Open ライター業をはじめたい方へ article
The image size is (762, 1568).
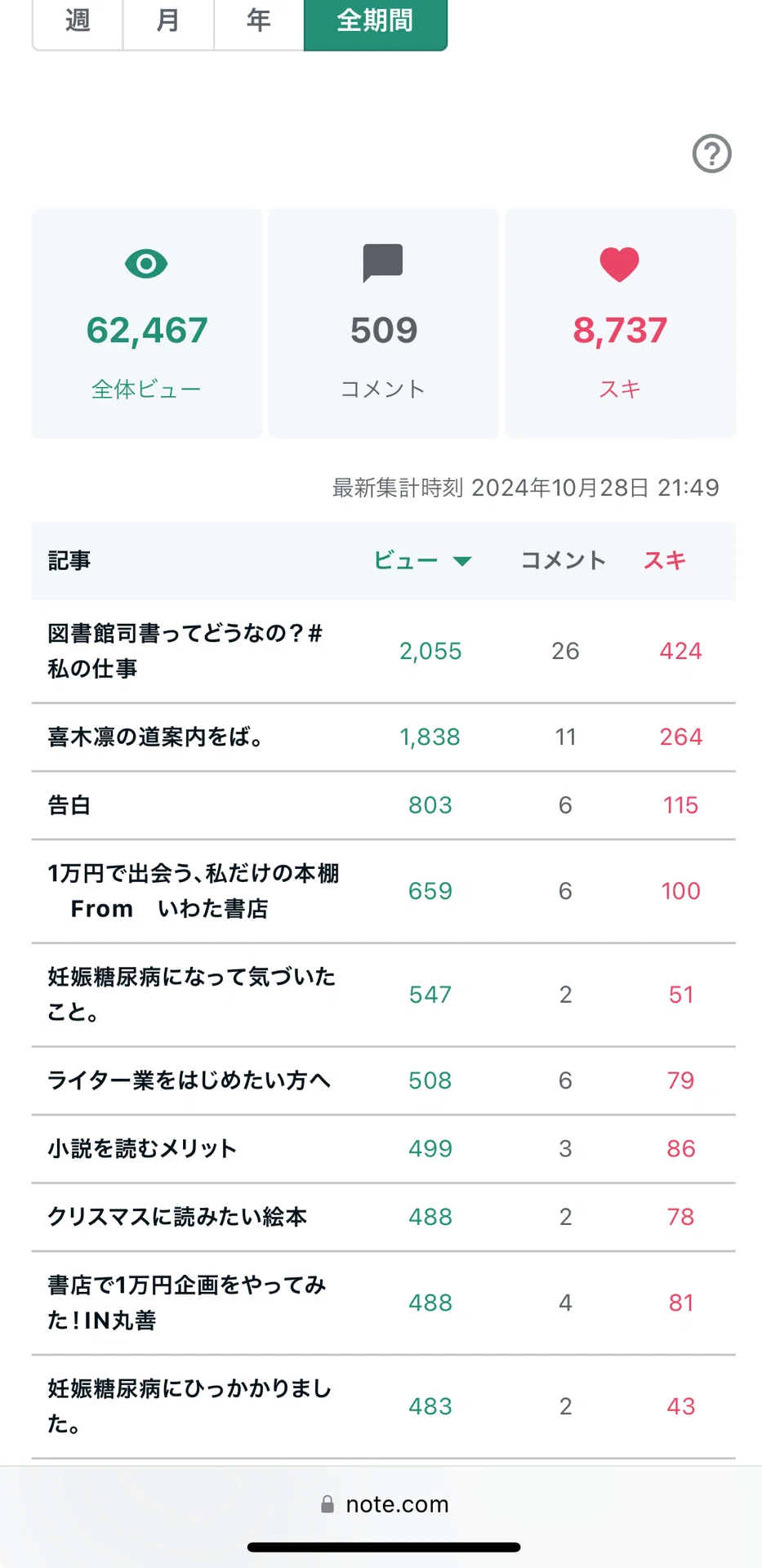189,1080
